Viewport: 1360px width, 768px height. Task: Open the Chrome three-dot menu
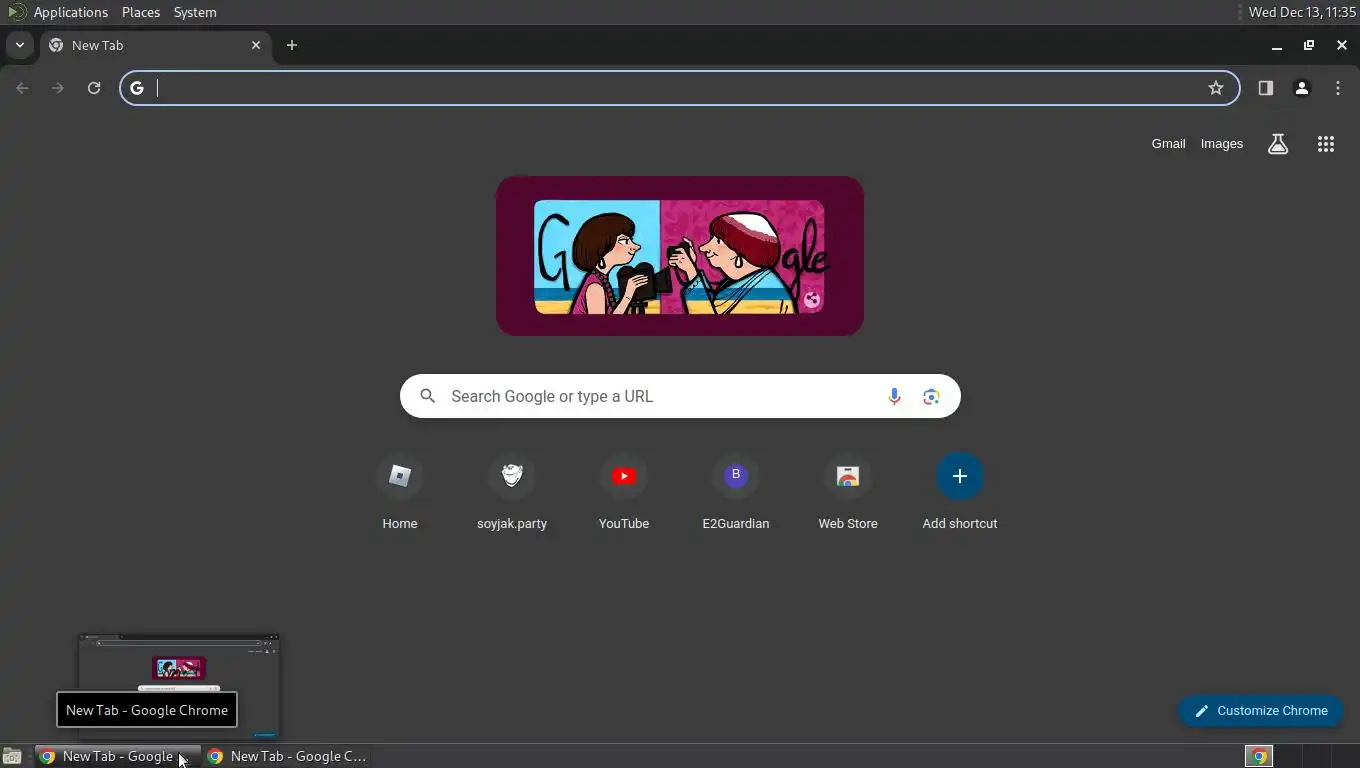[1338, 88]
